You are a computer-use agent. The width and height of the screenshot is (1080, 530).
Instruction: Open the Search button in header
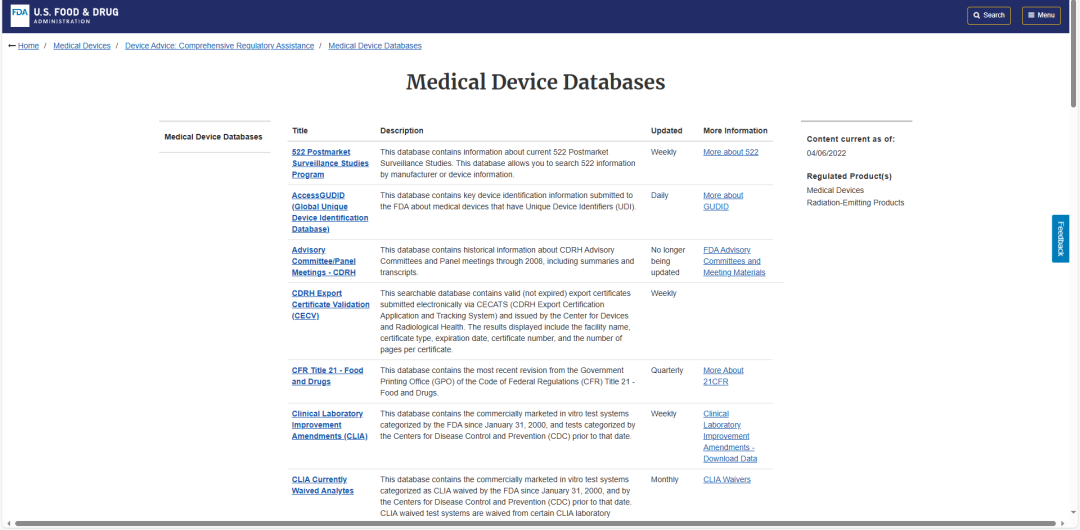(988, 15)
